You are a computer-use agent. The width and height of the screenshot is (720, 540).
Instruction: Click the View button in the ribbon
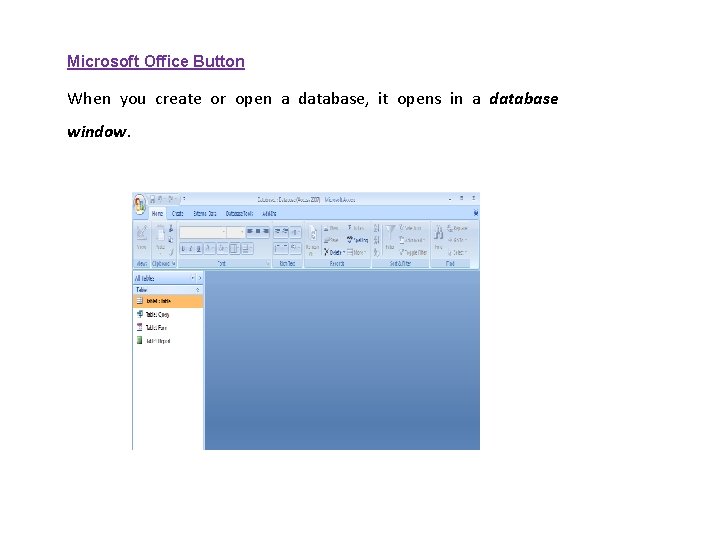142,237
